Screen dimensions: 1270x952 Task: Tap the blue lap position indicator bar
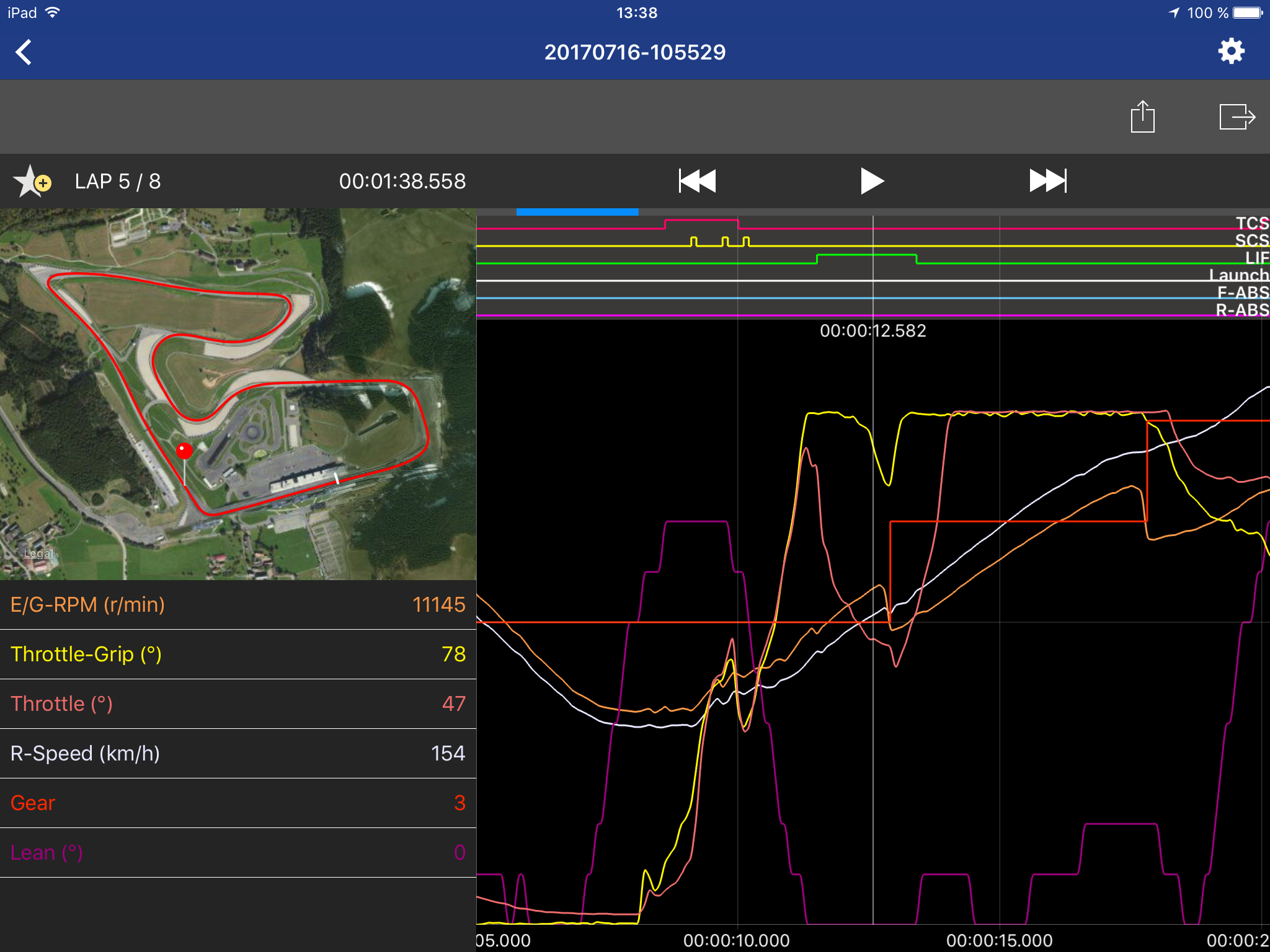coord(577,212)
